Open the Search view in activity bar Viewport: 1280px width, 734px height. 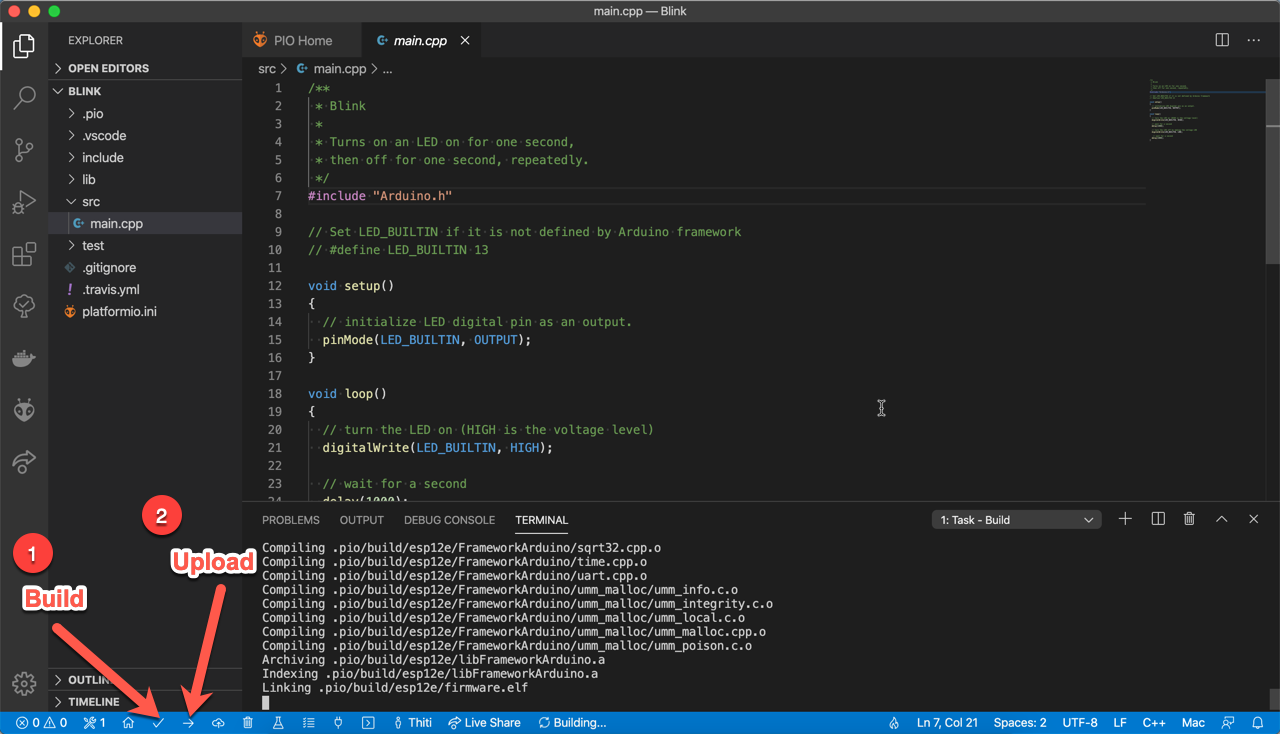click(24, 98)
